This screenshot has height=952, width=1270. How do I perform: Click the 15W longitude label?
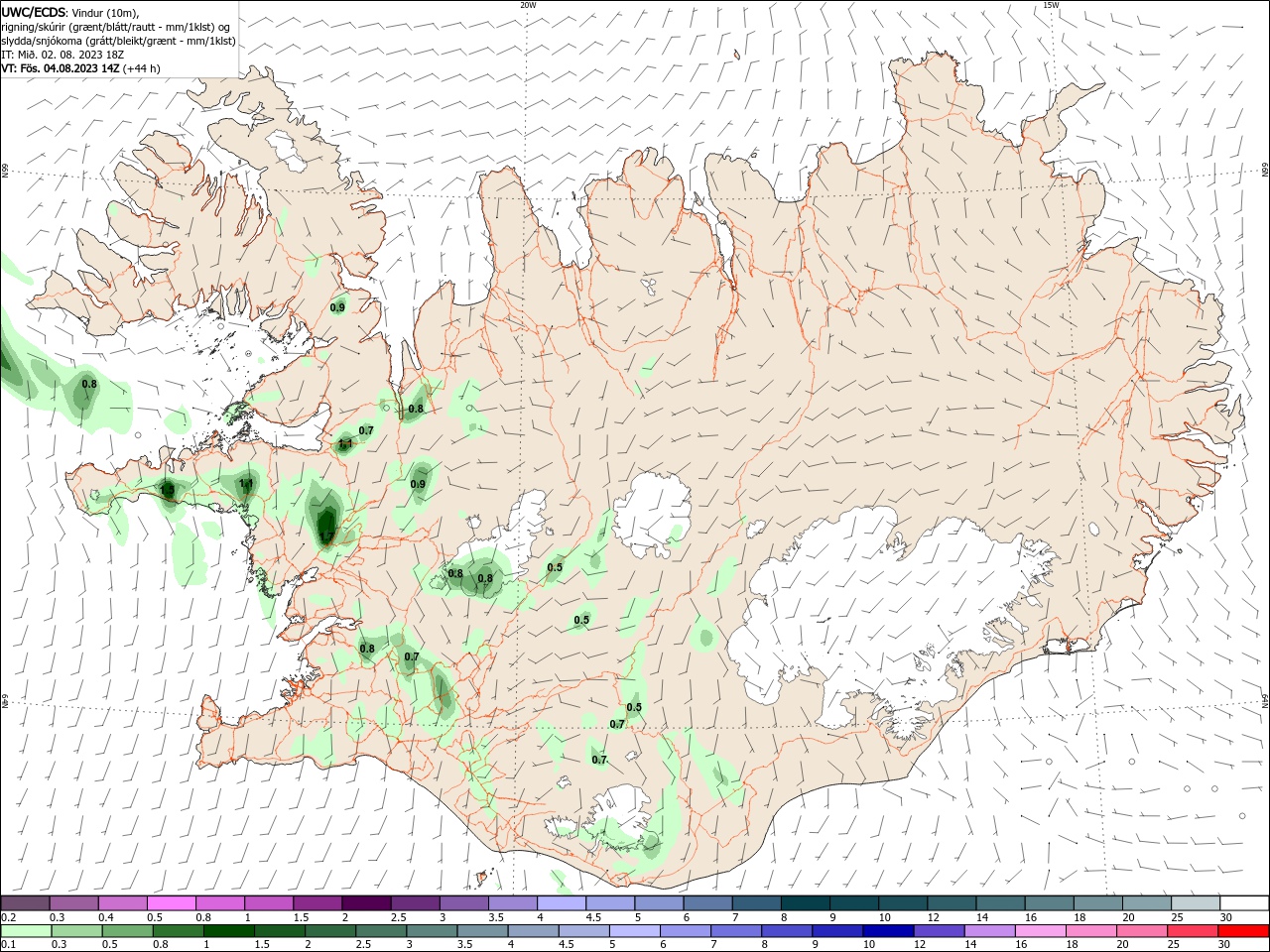click(x=1051, y=5)
